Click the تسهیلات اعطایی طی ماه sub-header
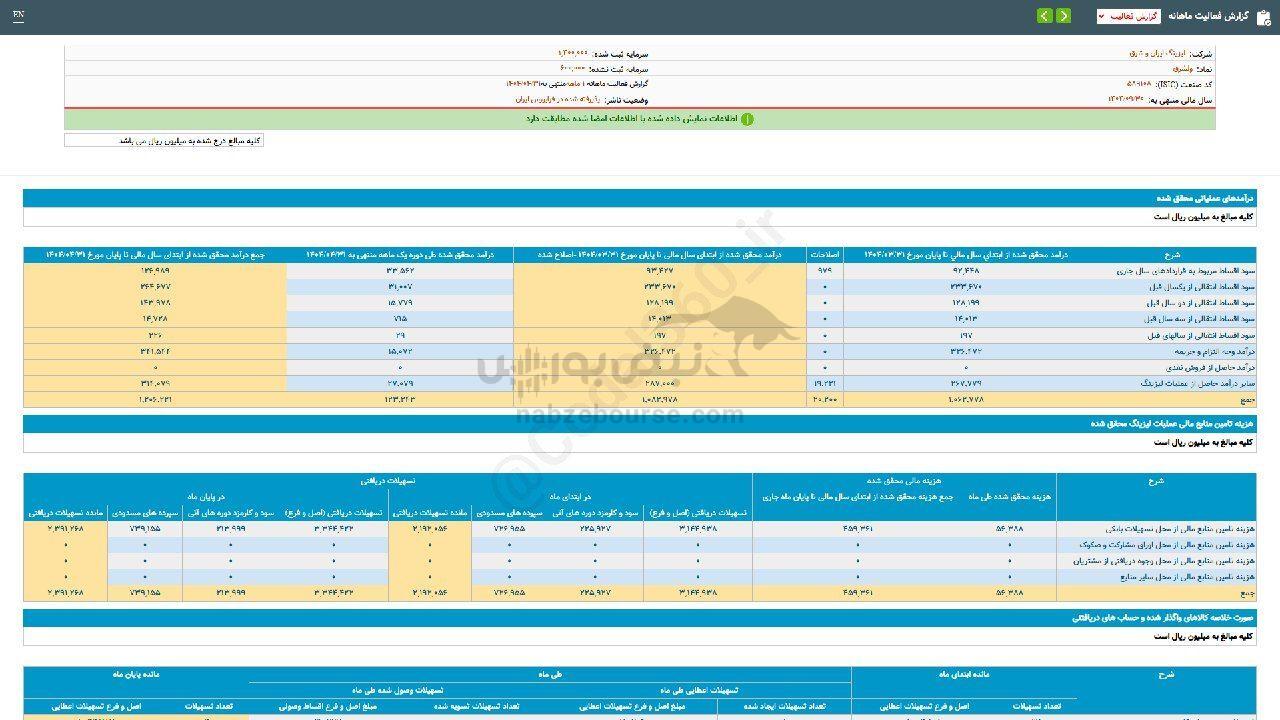This screenshot has width=1280, height=720. pos(699,690)
